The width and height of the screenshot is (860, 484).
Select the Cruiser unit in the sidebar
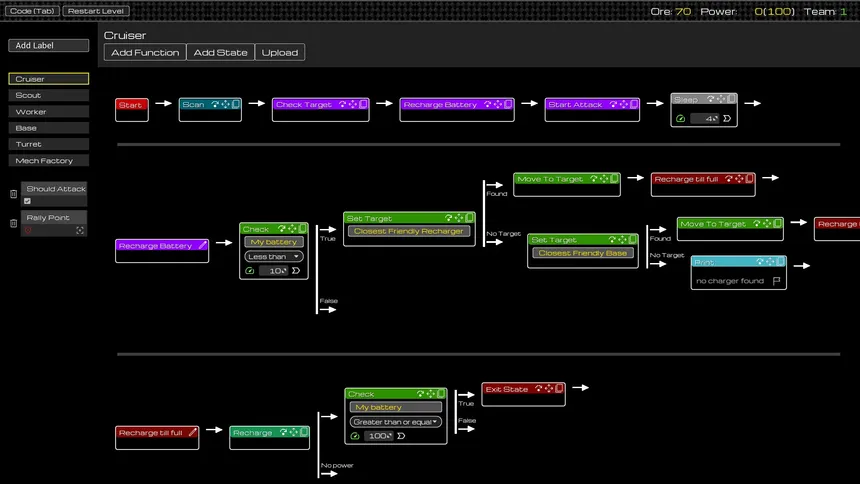click(x=49, y=79)
